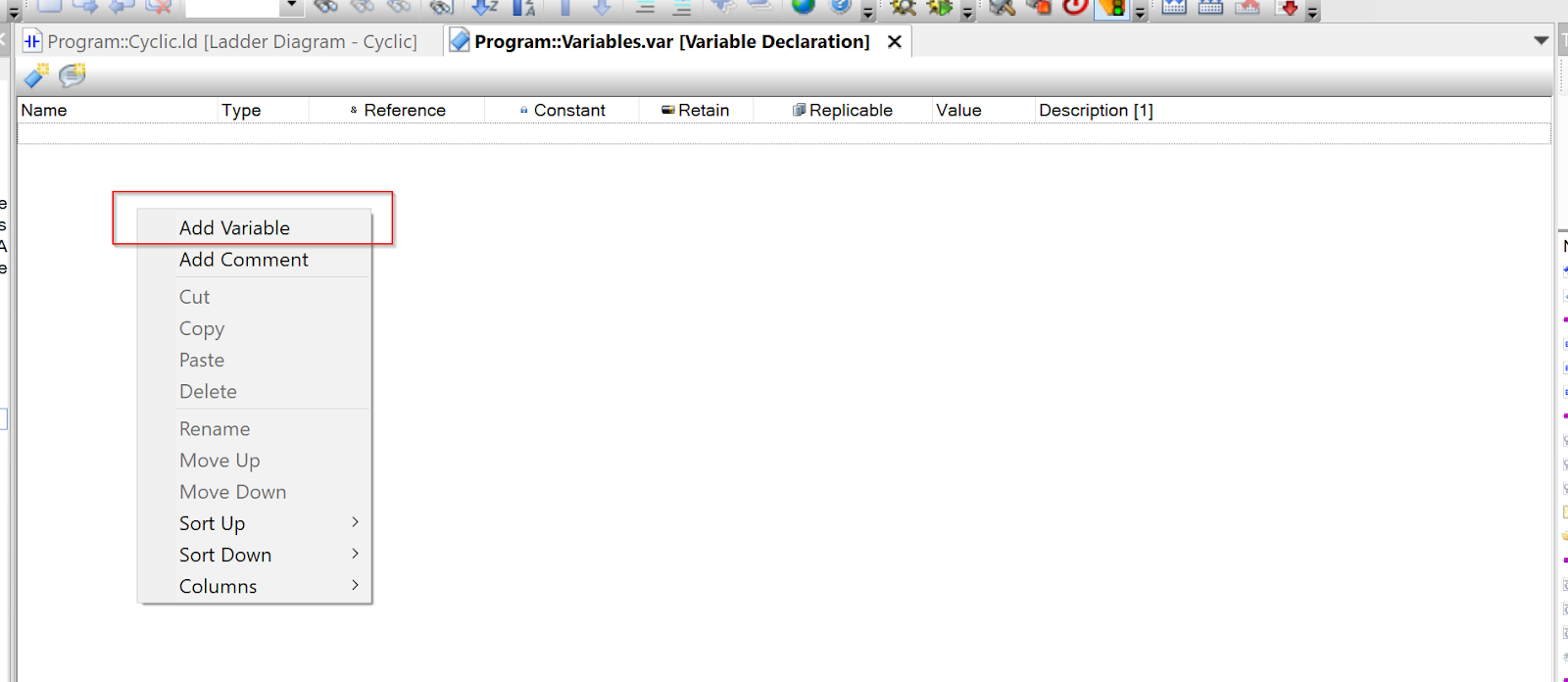
Task: Choose Add Variable from context menu
Action: tap(255, 227)
